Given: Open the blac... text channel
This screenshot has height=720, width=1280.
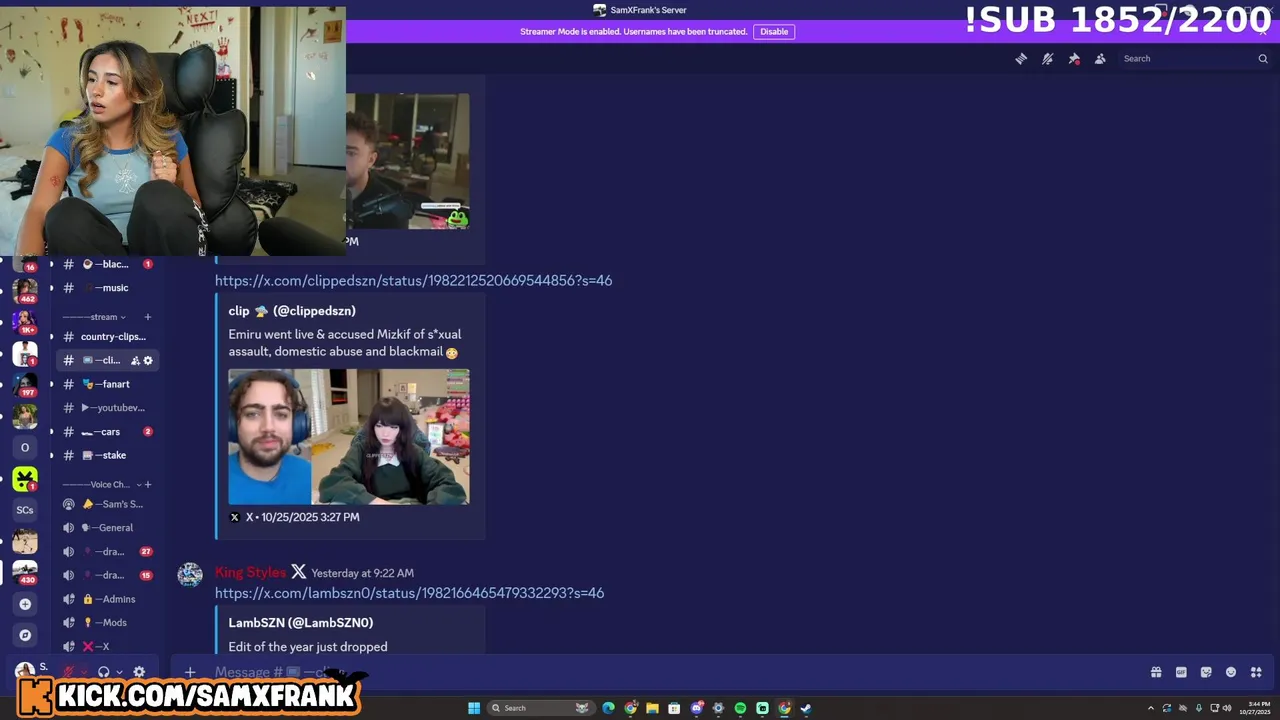Looking at the screenshot, I should click(x=108, y=264).
